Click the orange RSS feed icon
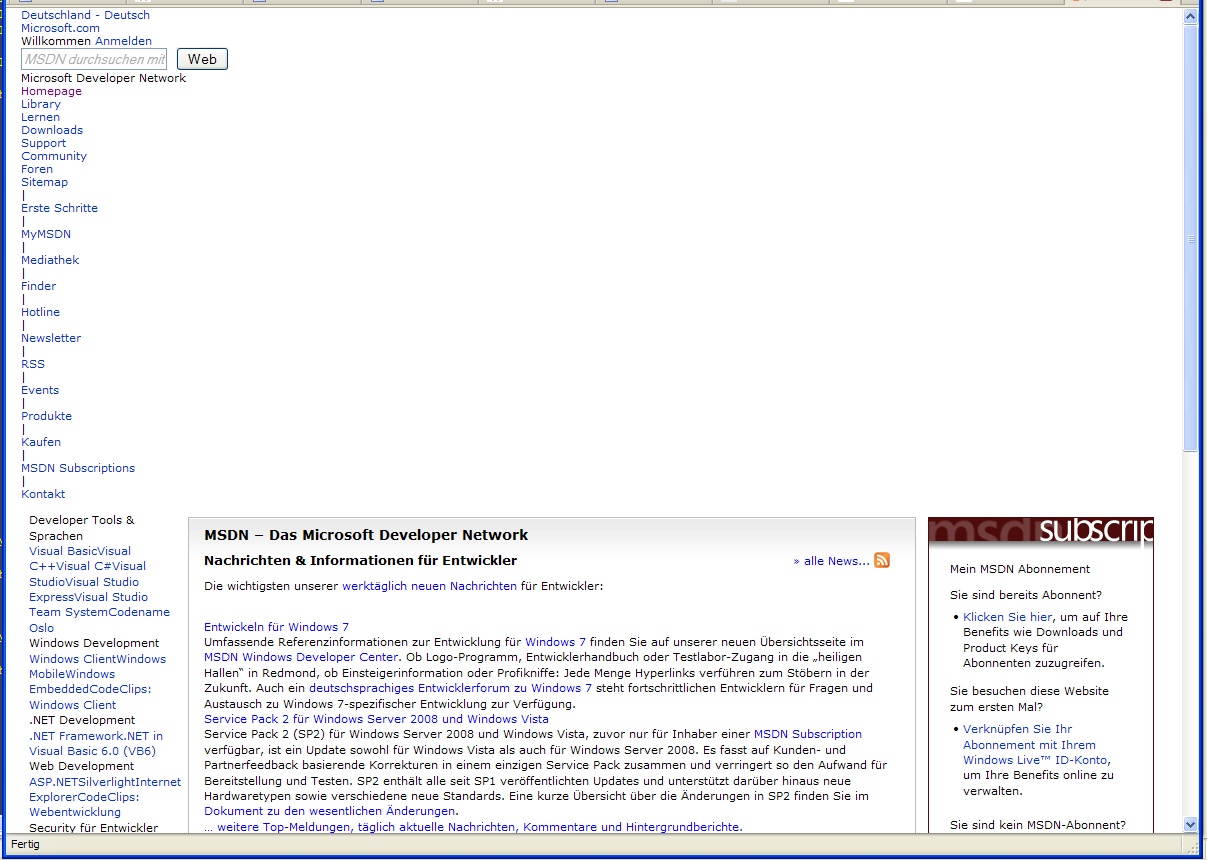The height and width of the screenshot is (860, 1207). click(882, 560)
